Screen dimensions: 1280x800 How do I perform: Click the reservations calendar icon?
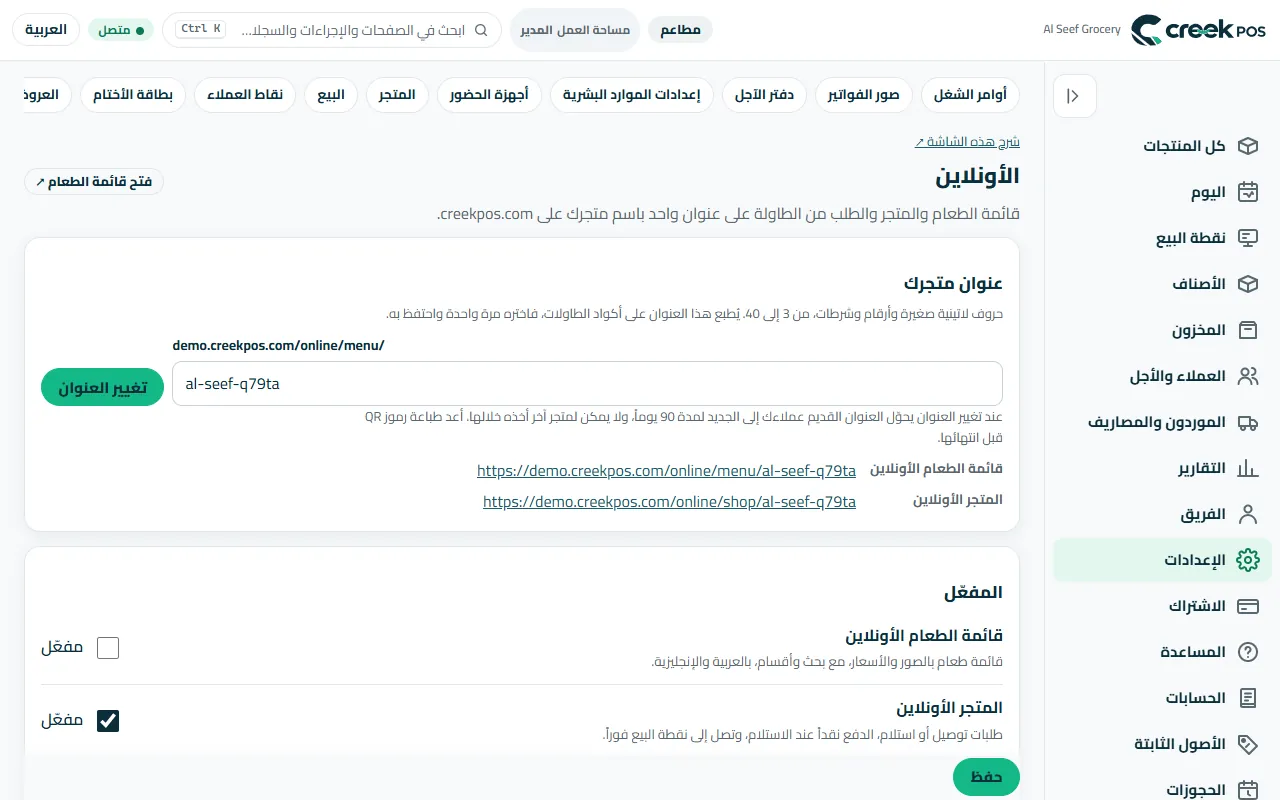[1247, 790]
